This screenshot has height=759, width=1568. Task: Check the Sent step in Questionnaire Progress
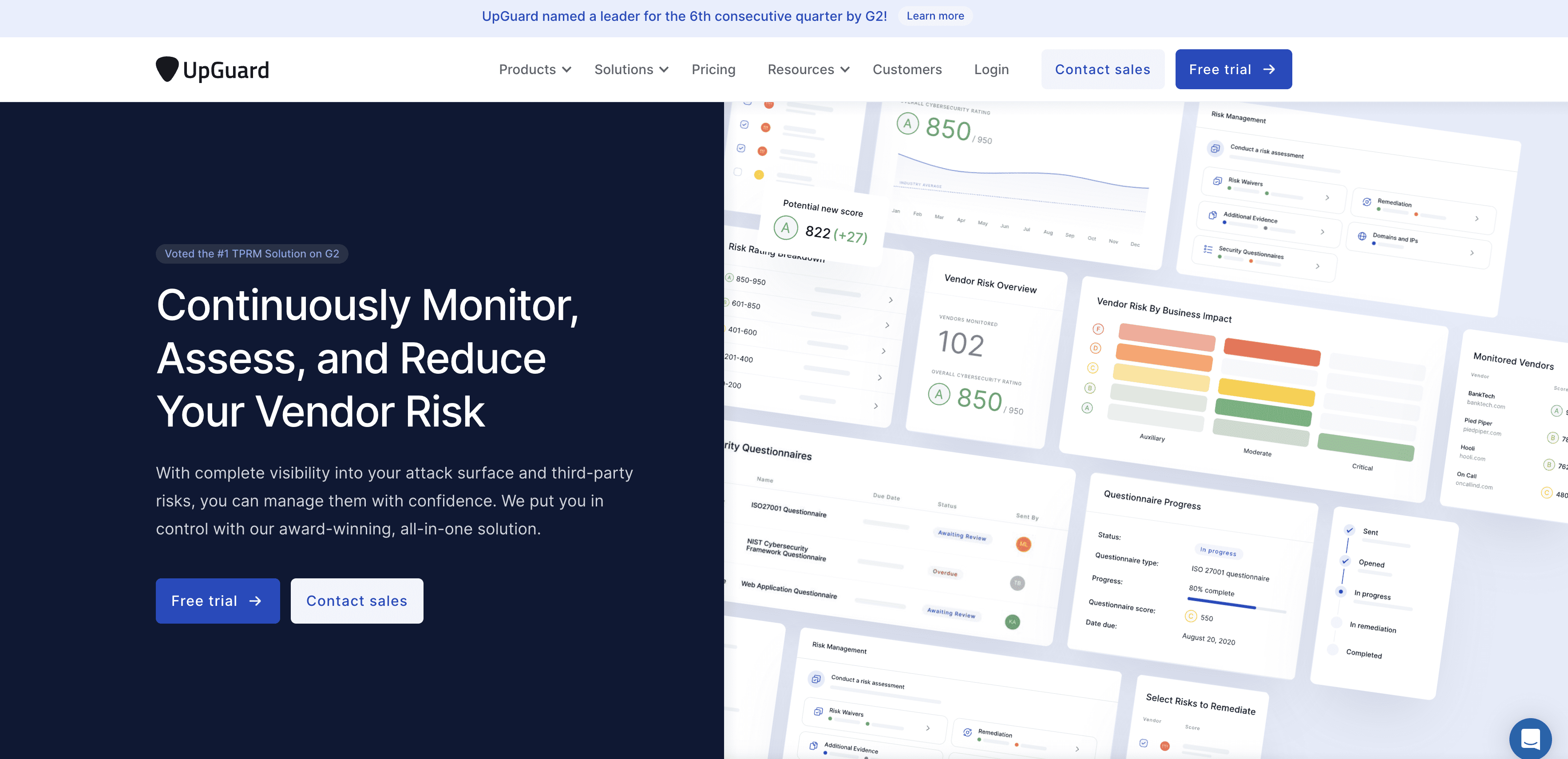[x=1349, y=530]
